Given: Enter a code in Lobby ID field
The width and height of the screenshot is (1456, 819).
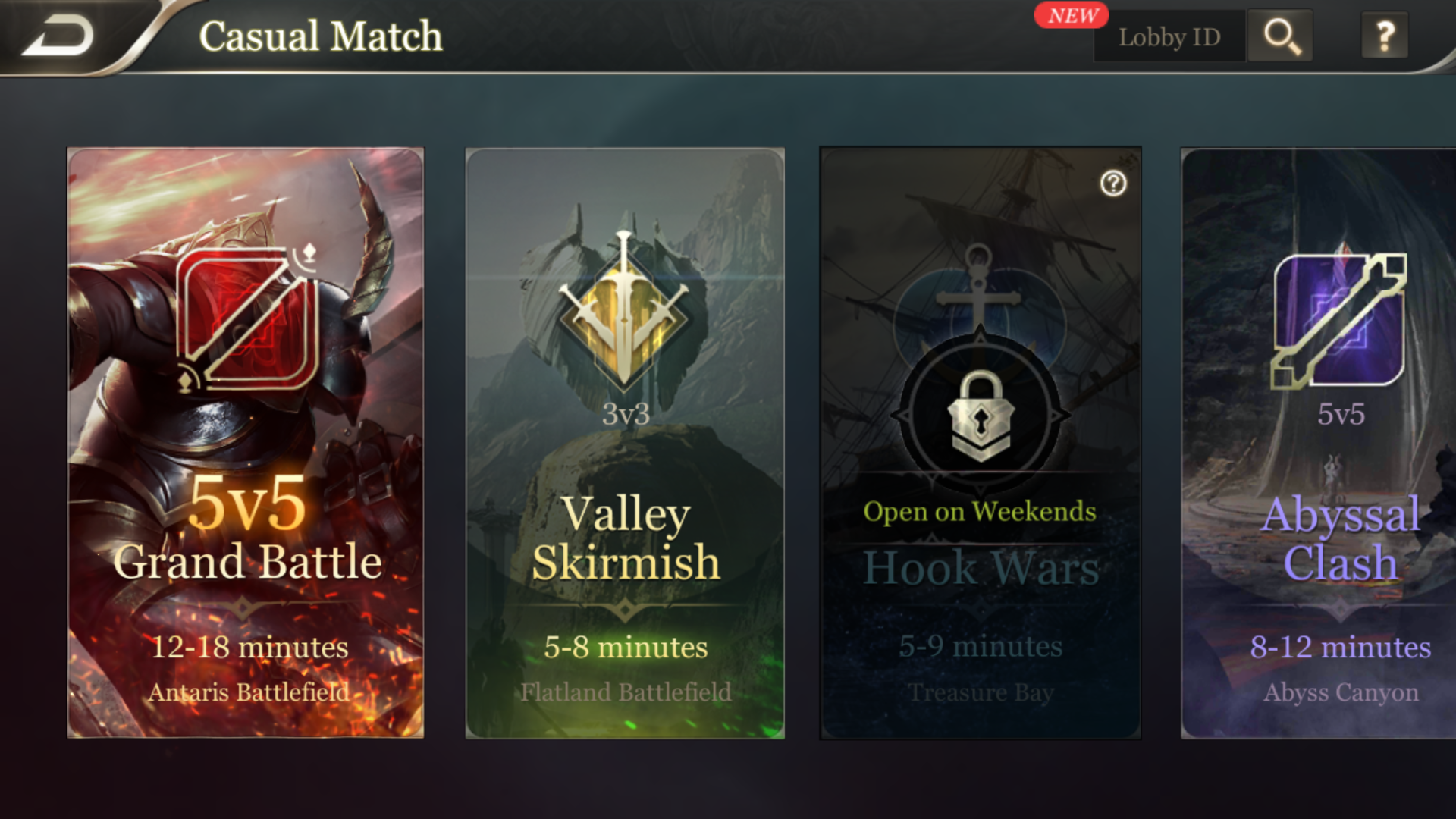Looking at the screenshot, I should coord(1169,36).
